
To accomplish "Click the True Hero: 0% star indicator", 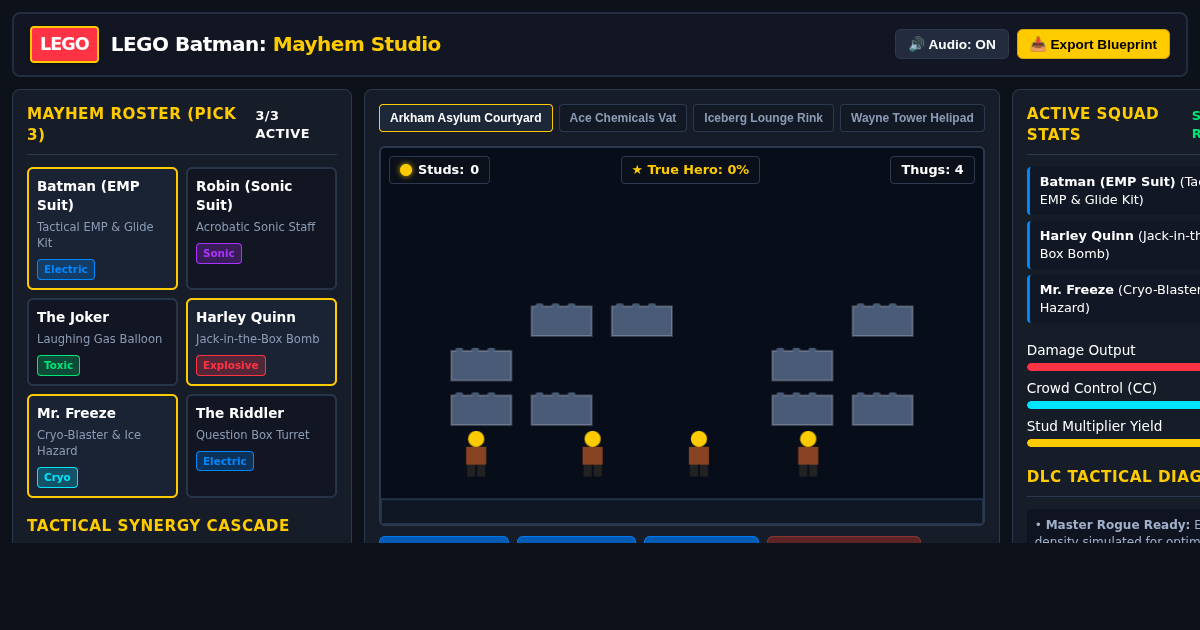I will pyautogui.click(x=690, y=170).
